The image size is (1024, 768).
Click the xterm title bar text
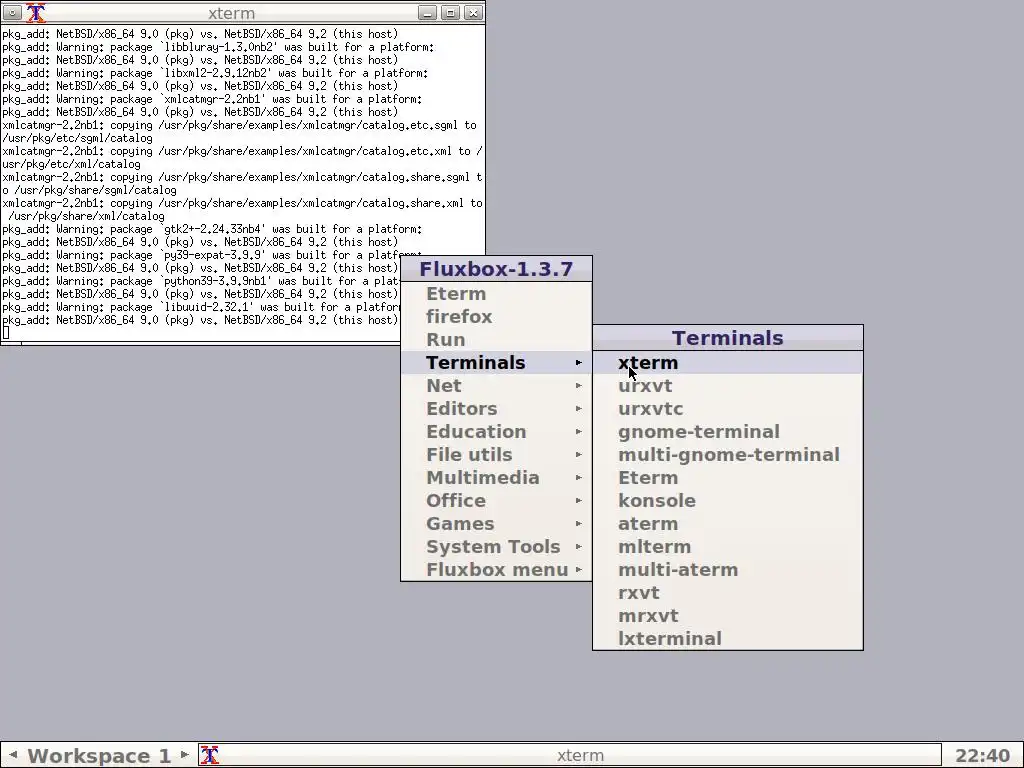(x=231, y=13)
